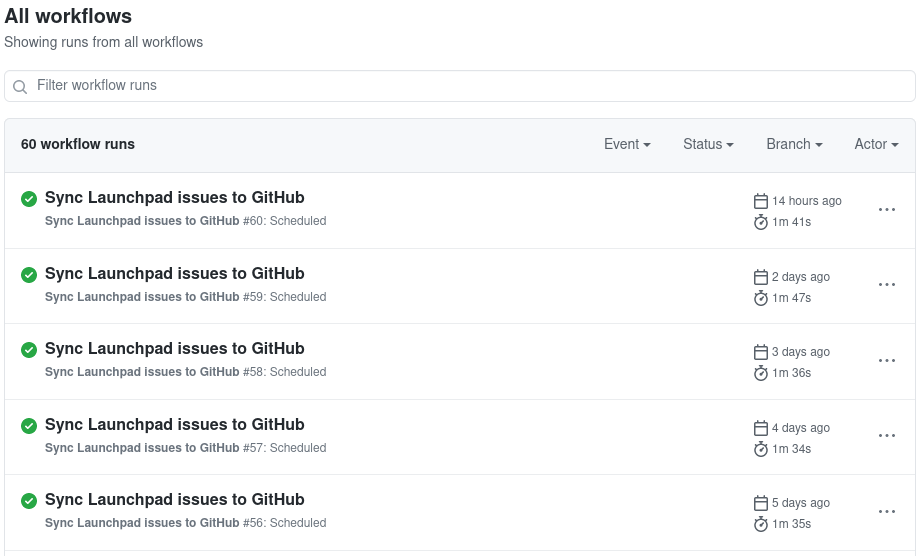
Task: Open the Actor filter dropdown
Action: pyautogui.click(x=876, y=144)
